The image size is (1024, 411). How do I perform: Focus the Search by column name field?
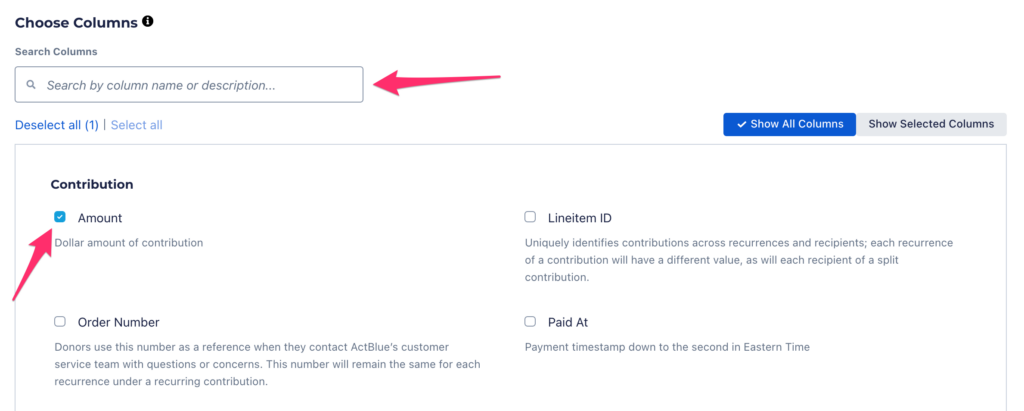coord(200,85)
